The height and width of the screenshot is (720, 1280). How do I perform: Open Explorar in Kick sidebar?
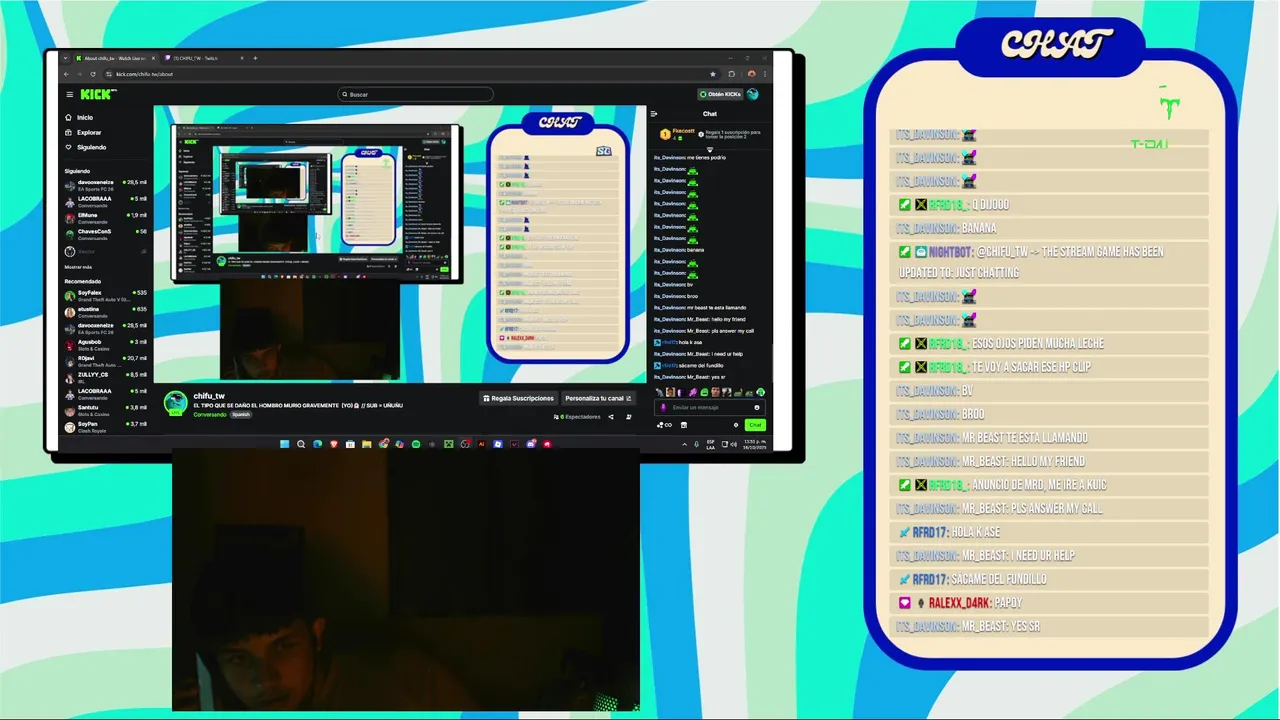pyautogui.click(x=83, y=132)
